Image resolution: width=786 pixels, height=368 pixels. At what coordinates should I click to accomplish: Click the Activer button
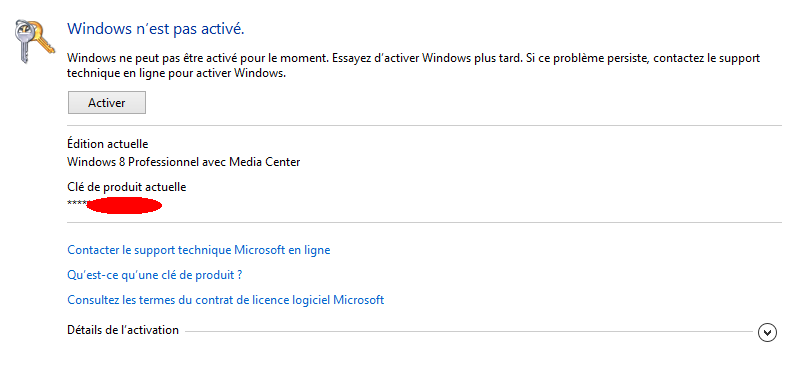(107, 103)
